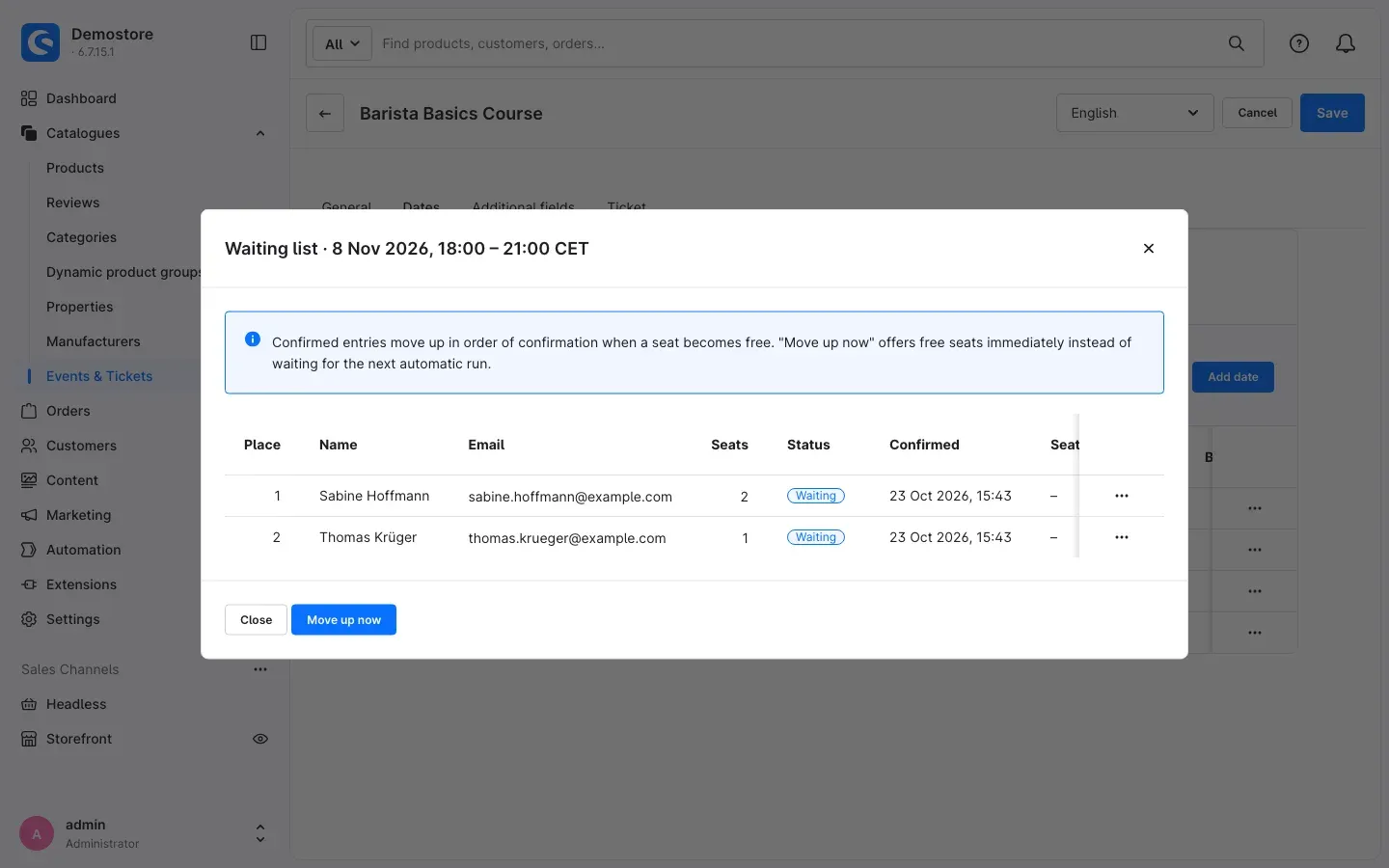The height and width of the screenshot is (868, 1389).
Task: Toggle Storefront preview eye icon
Action: click(260, 739)
